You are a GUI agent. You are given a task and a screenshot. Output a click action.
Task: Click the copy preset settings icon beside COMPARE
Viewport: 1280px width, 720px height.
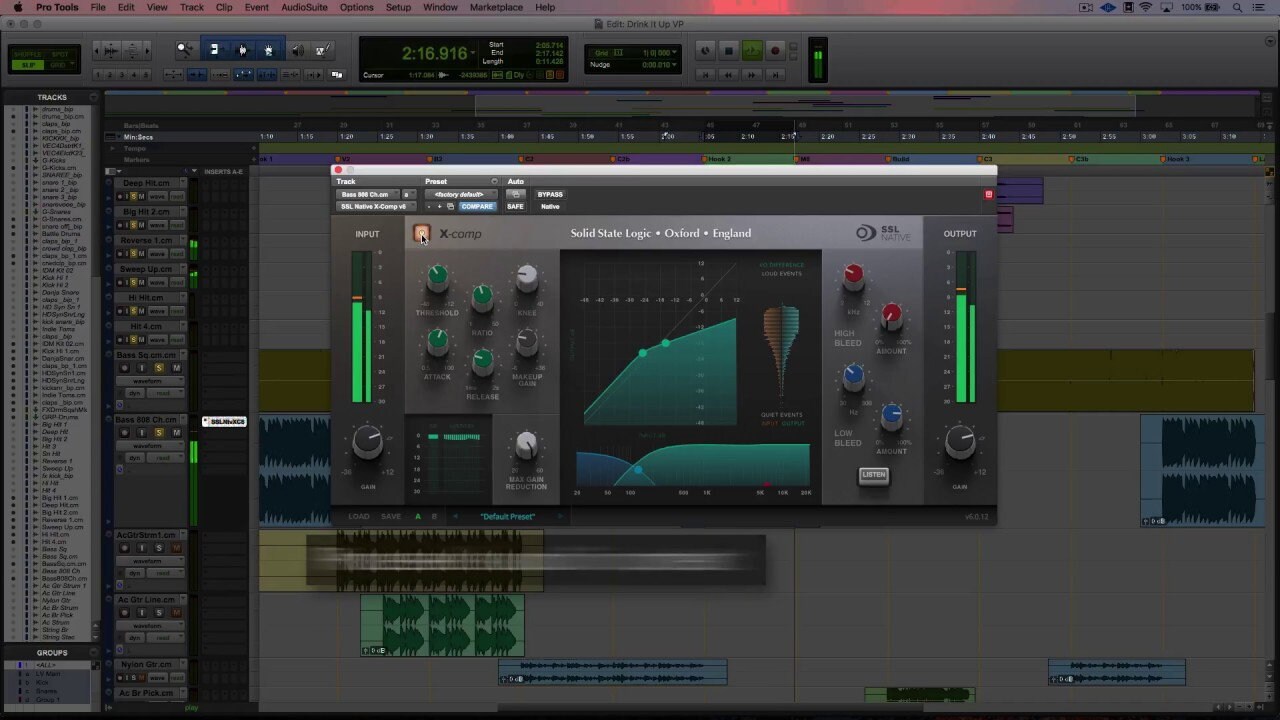(x=450, y=207)
